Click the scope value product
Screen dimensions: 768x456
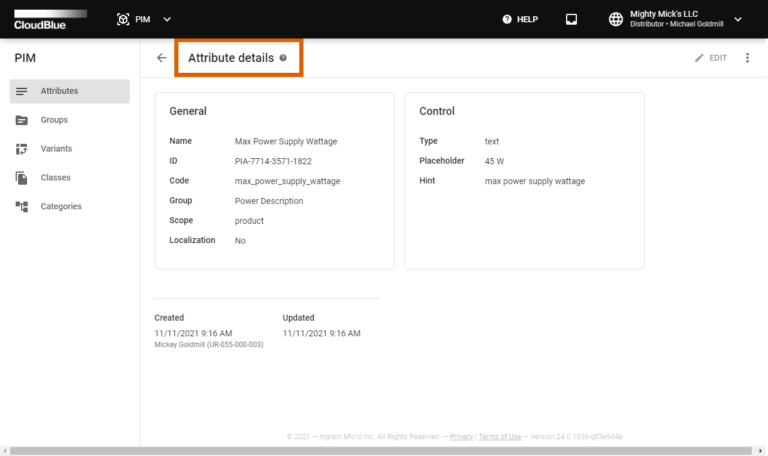tap(249, 221)
